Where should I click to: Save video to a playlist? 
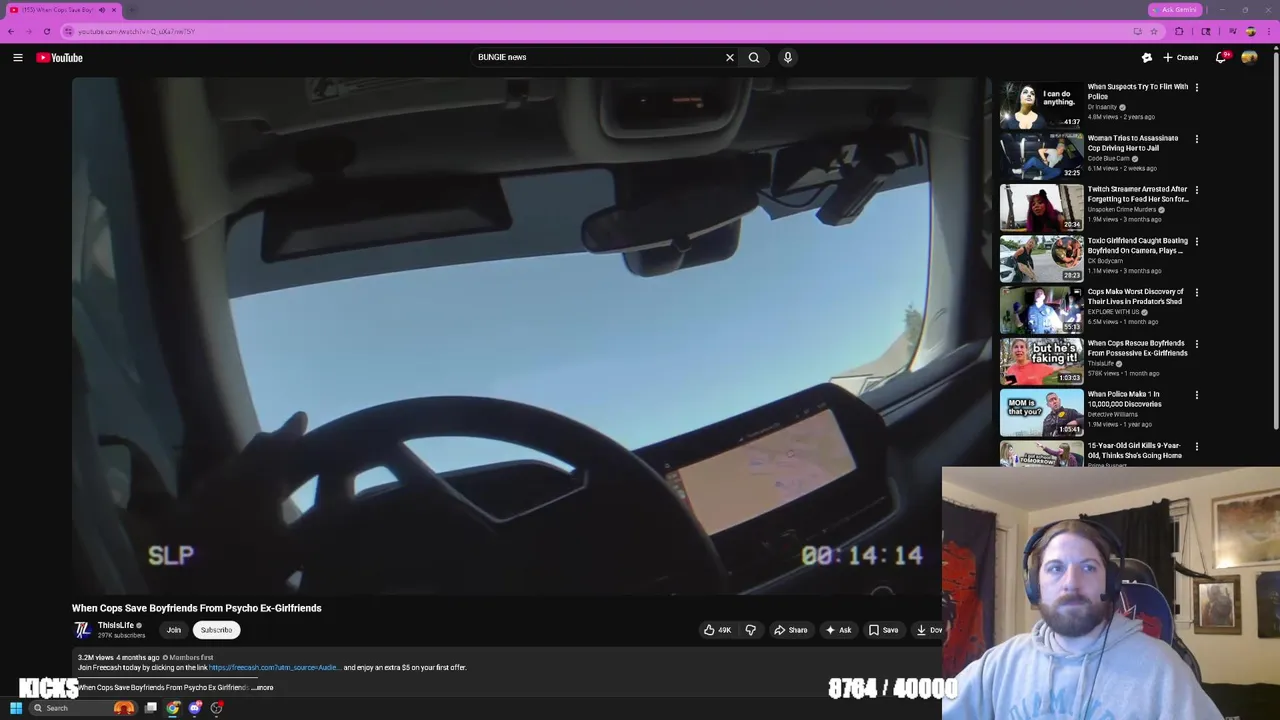click(883, 630)
